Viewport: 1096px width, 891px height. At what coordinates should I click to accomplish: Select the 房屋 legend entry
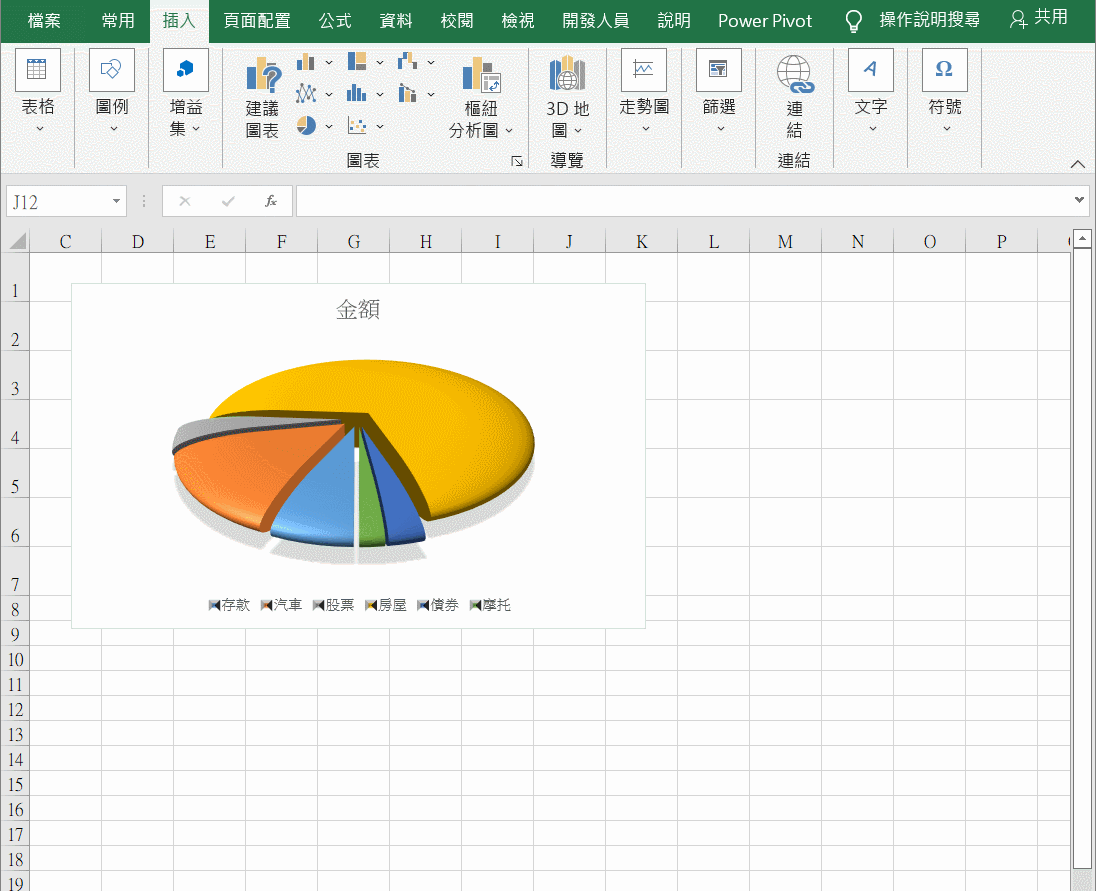pos(385,604)
